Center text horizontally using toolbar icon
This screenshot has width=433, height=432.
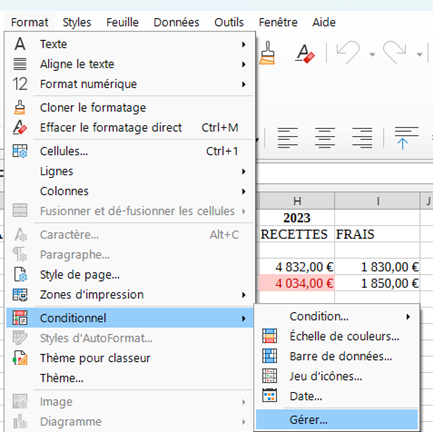pyautogui.click(x=325, y=137)
